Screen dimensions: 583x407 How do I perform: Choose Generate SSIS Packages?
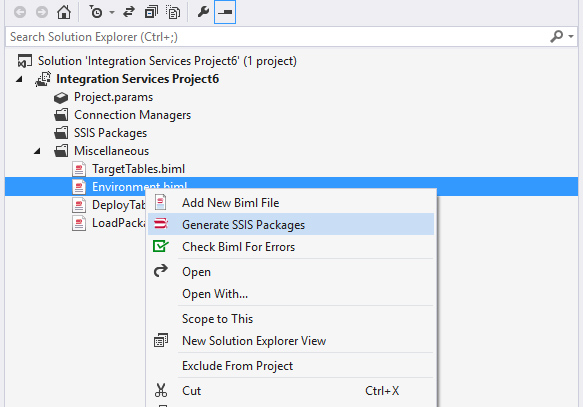point(291,224)
